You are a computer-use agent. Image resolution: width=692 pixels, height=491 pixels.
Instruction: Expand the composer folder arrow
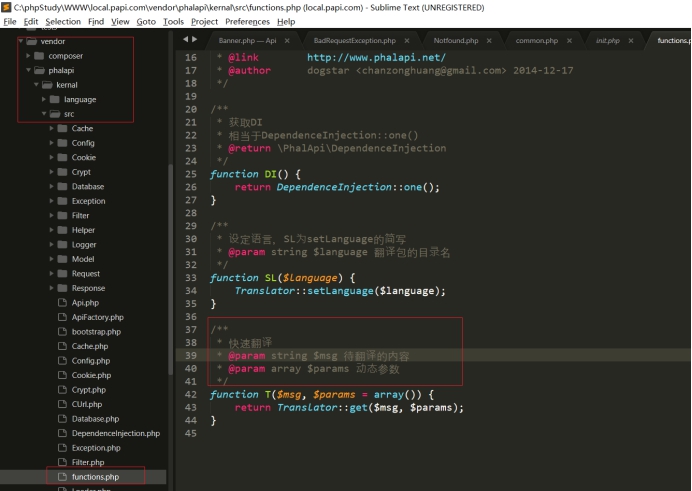28,56
